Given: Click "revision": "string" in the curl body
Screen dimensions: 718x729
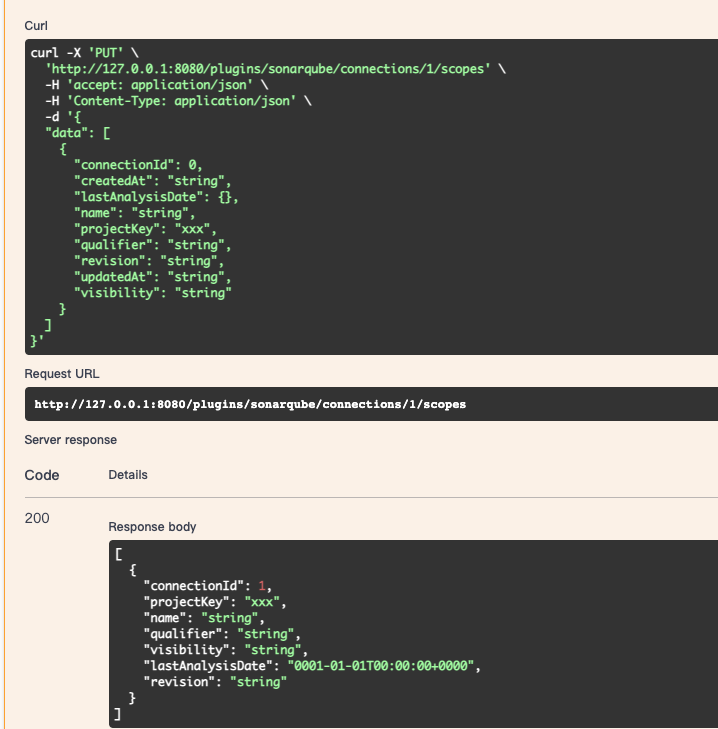Looking at the screenshot, I should (149, 261).
